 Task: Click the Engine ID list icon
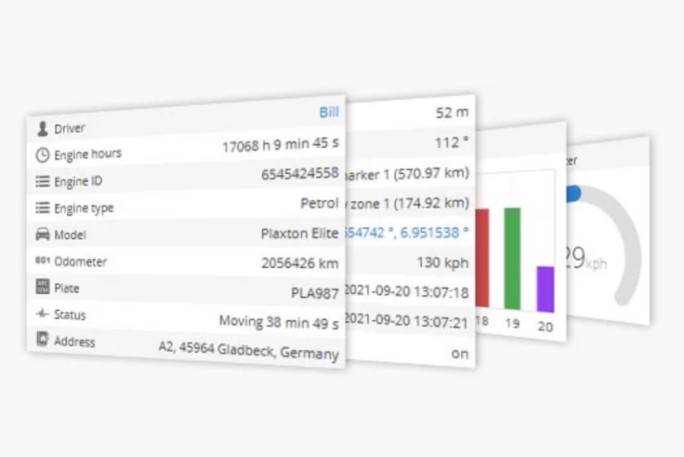point(42,181)
